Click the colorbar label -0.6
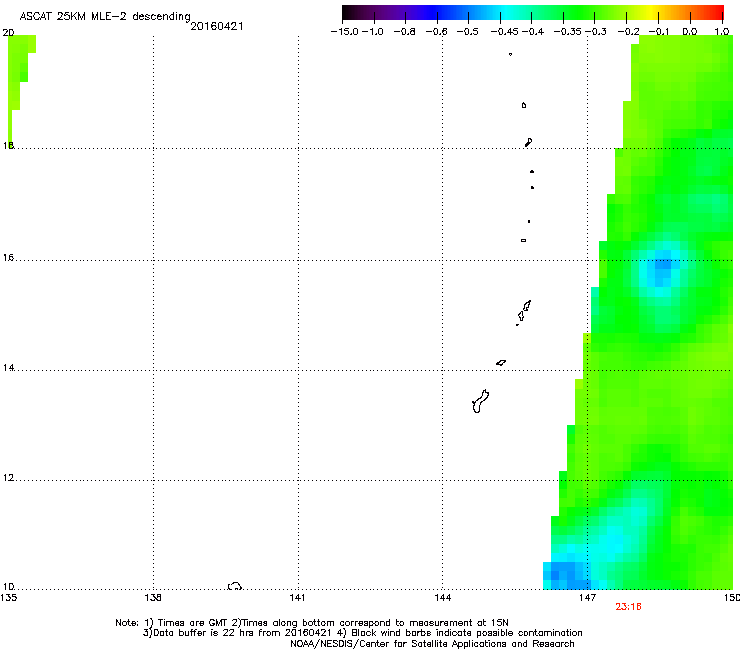This screenshot has height=650, width=740. (x=437, y=32)
